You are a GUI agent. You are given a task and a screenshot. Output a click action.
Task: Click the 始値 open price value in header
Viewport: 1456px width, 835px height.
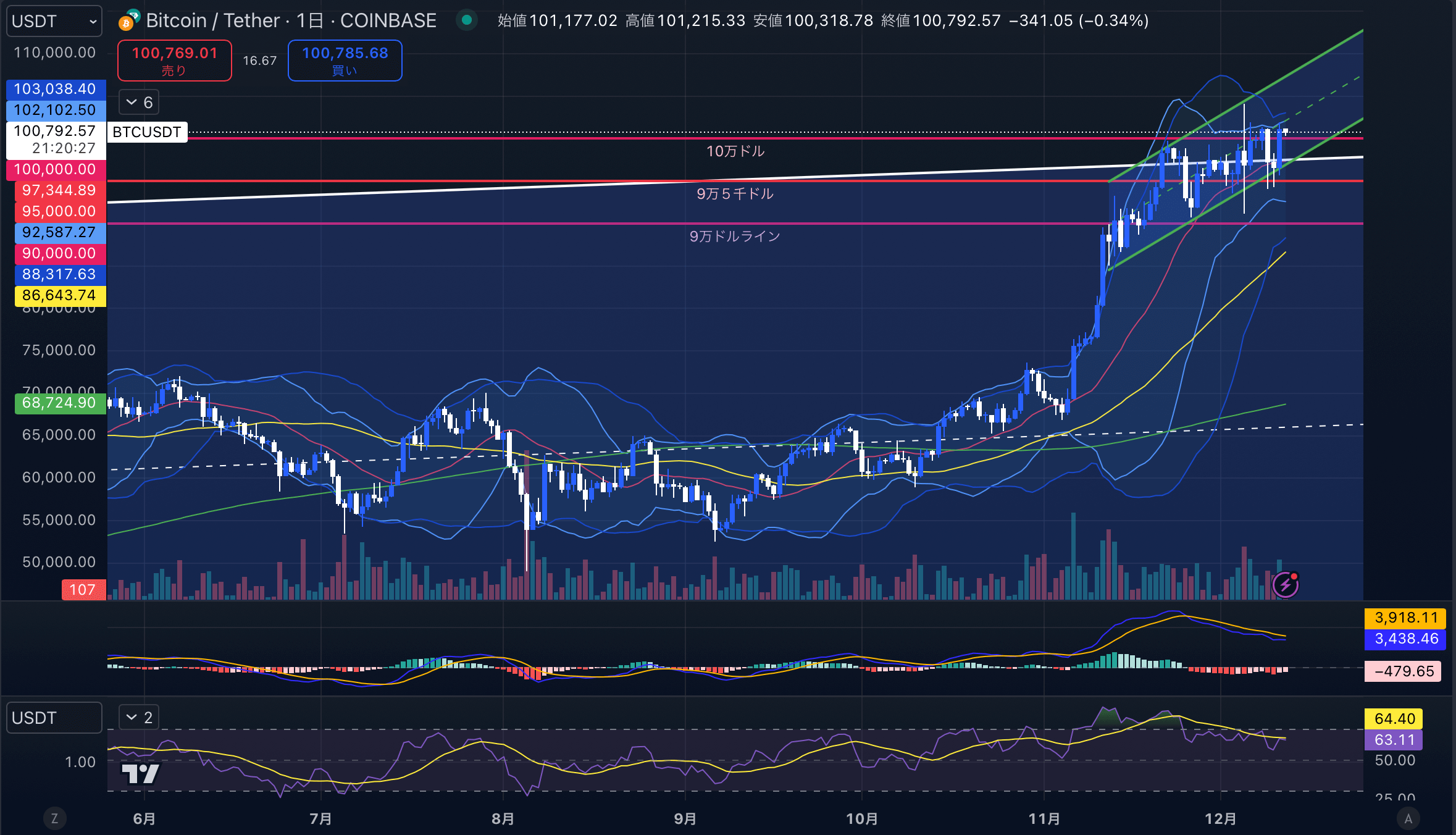click(x=573, y=20)
